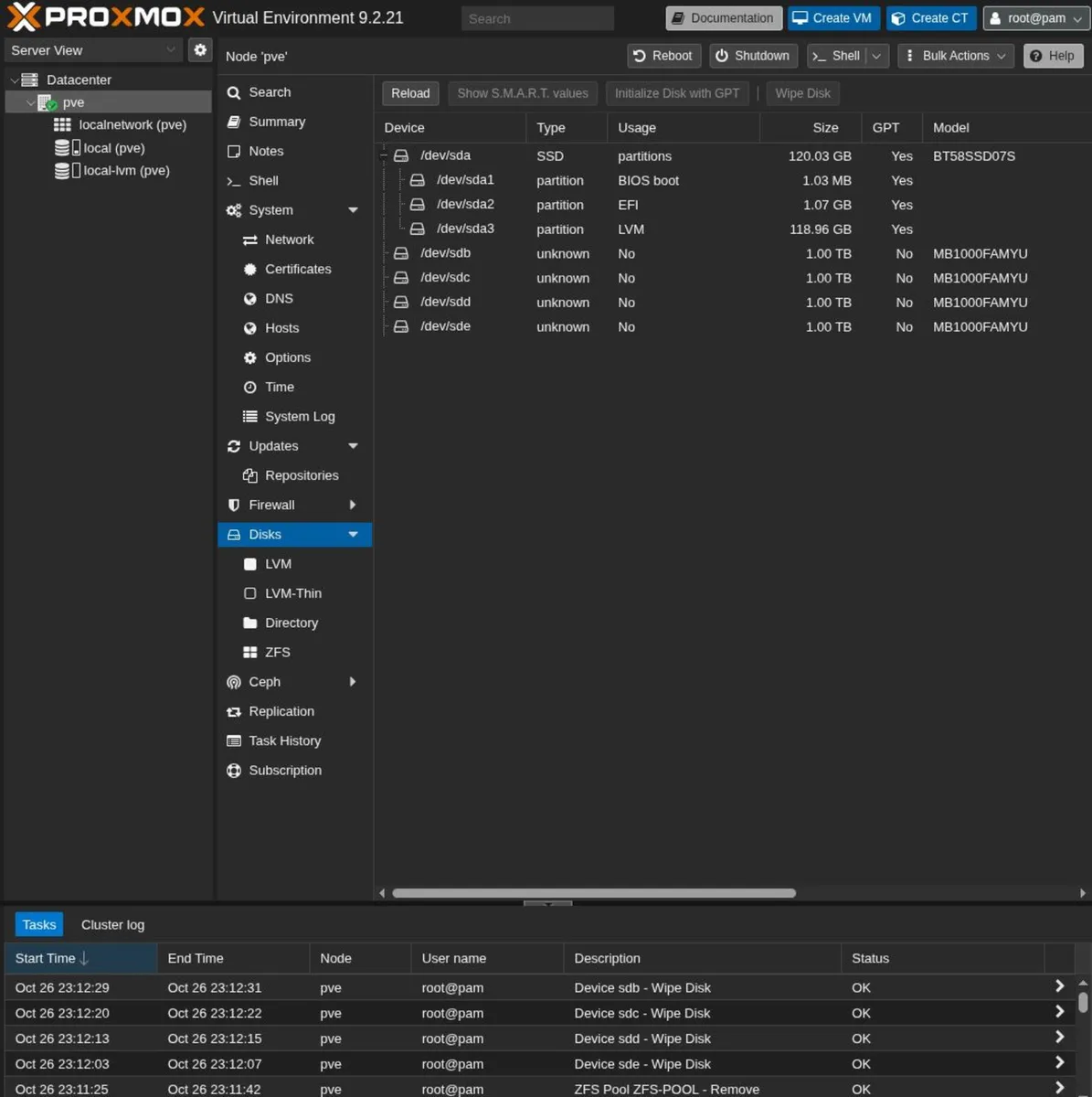1092x1097 pixels.
Task: Click the disk icon for /dev/sdb
Action: [x=400, y=253]
